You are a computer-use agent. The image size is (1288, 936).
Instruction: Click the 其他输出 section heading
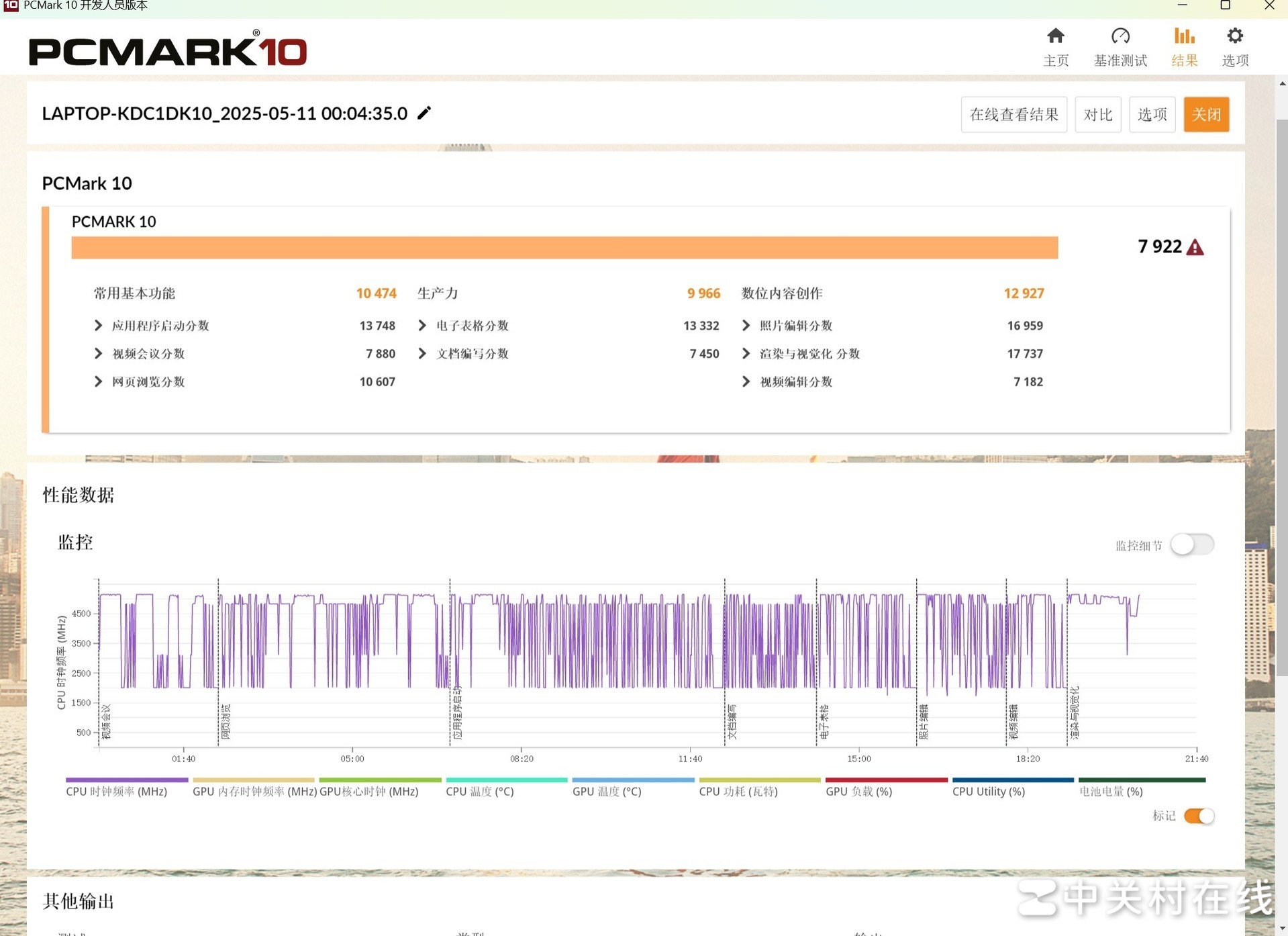click(x=79, y=901)
